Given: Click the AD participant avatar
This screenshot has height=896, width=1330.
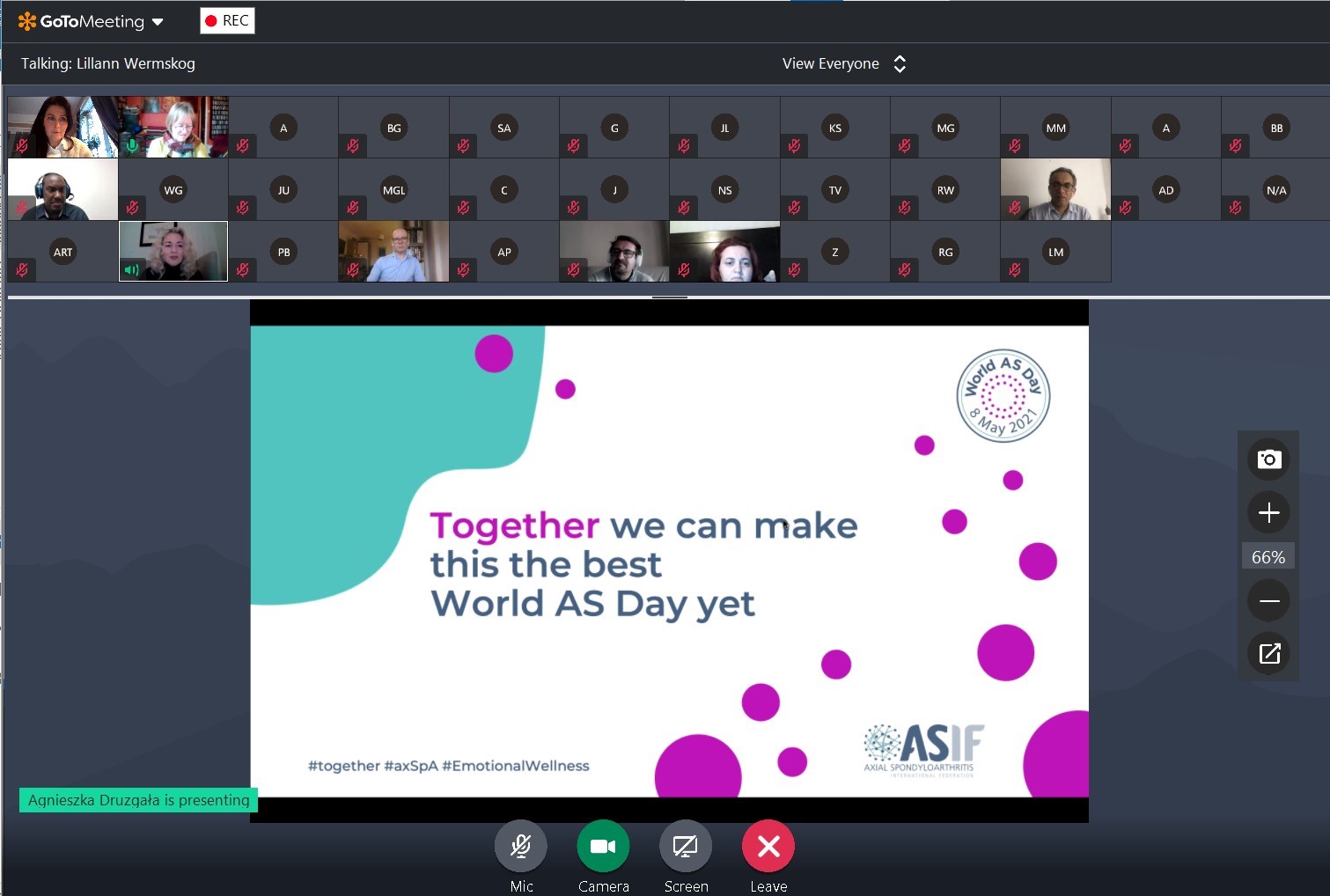Looking at the screenshot, I should click(x=1166, y=190).
